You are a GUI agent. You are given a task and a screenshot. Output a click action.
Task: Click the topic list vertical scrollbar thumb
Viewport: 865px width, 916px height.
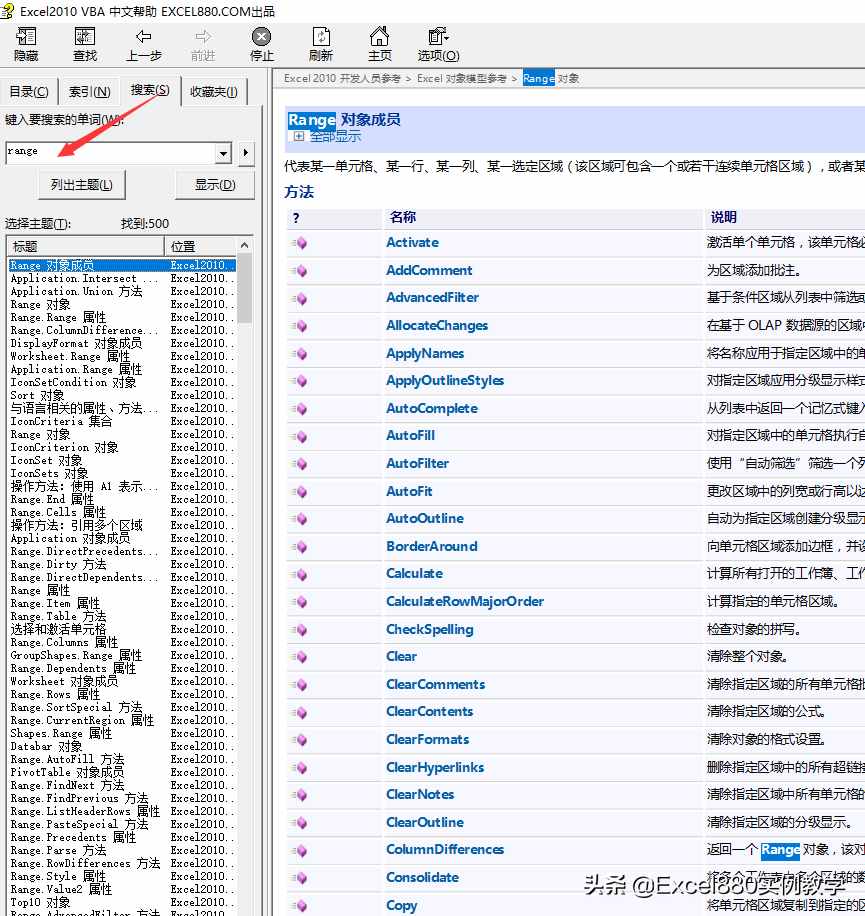tap(244, 289)
